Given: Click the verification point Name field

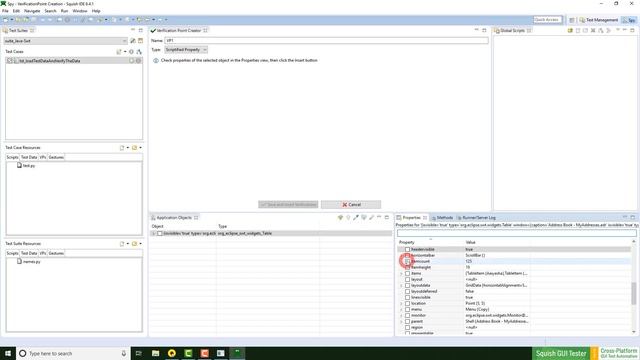Looking at the screenshot, I should pos(326,40).
